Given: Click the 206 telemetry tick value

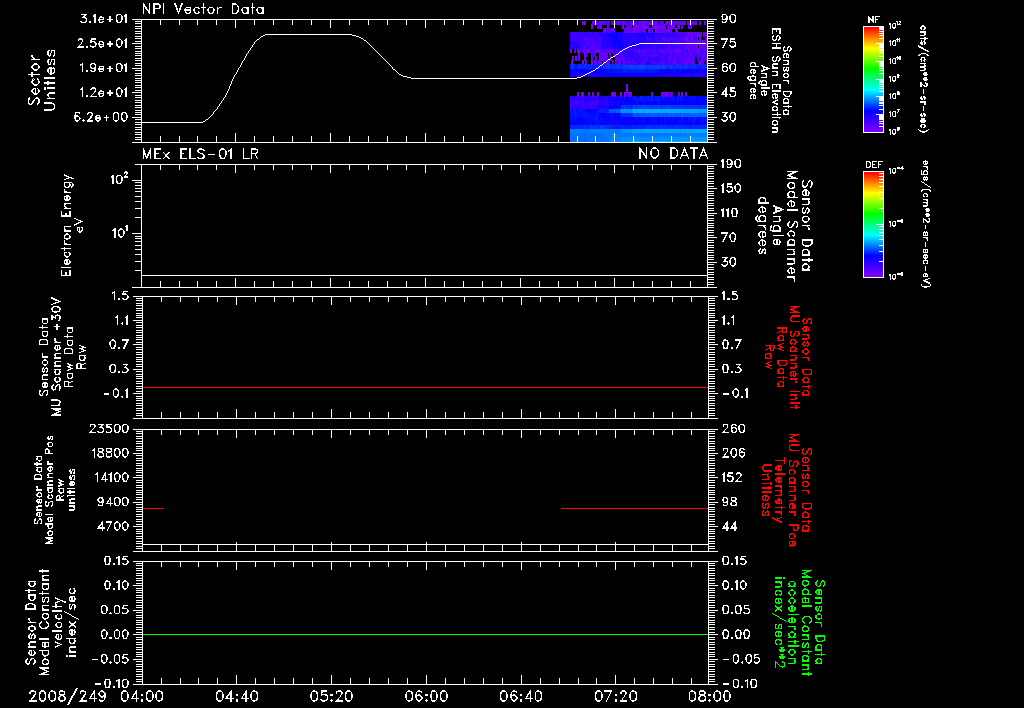Looking at the screenshot, I should tap(733, 453).
